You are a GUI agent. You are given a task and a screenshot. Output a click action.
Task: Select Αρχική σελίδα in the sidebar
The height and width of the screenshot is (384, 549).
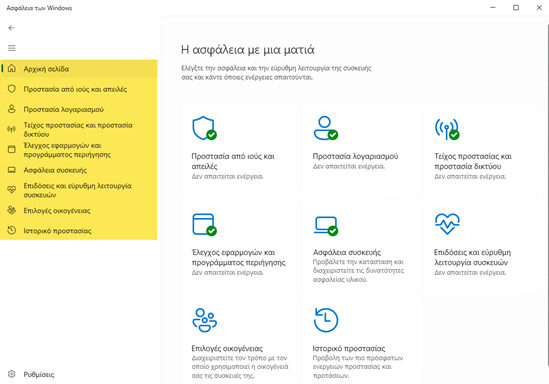pos(79,69)
